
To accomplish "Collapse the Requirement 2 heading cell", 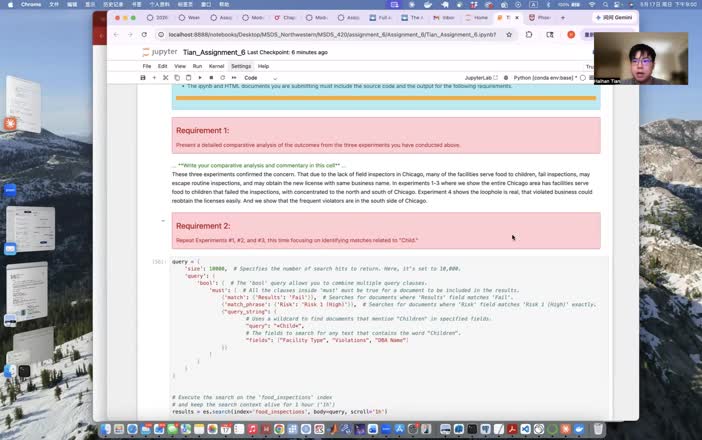I will (163, 221).
